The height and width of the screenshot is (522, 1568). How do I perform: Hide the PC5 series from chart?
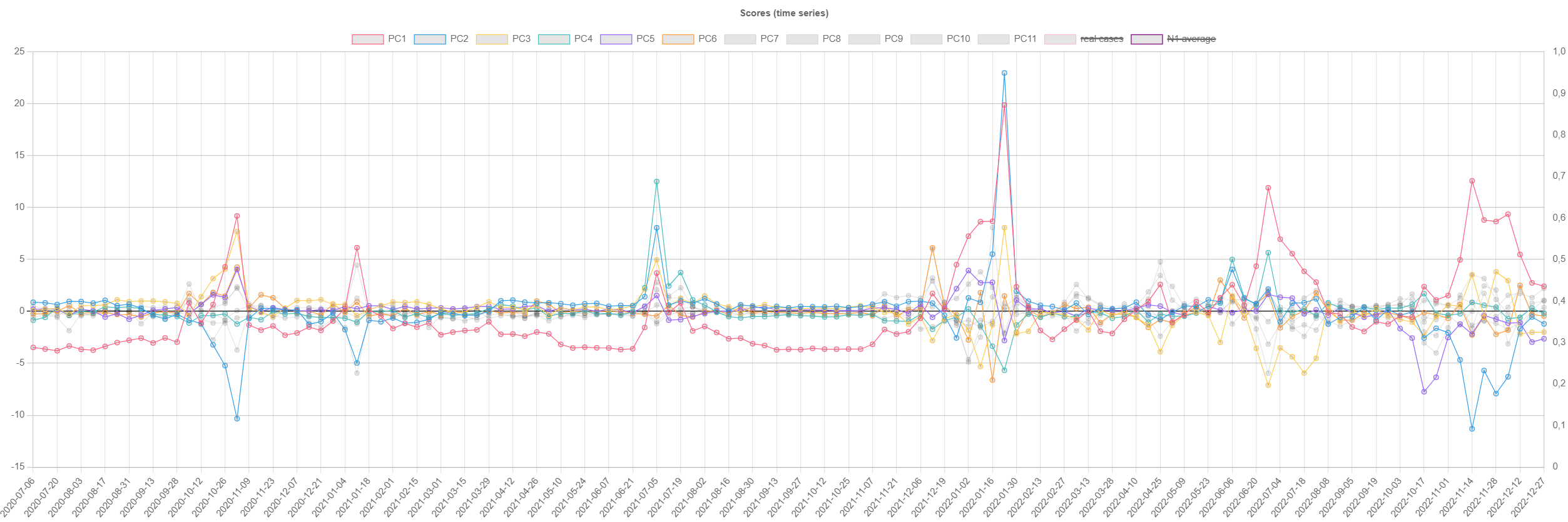pyautogui.click(x=644, y=39)
